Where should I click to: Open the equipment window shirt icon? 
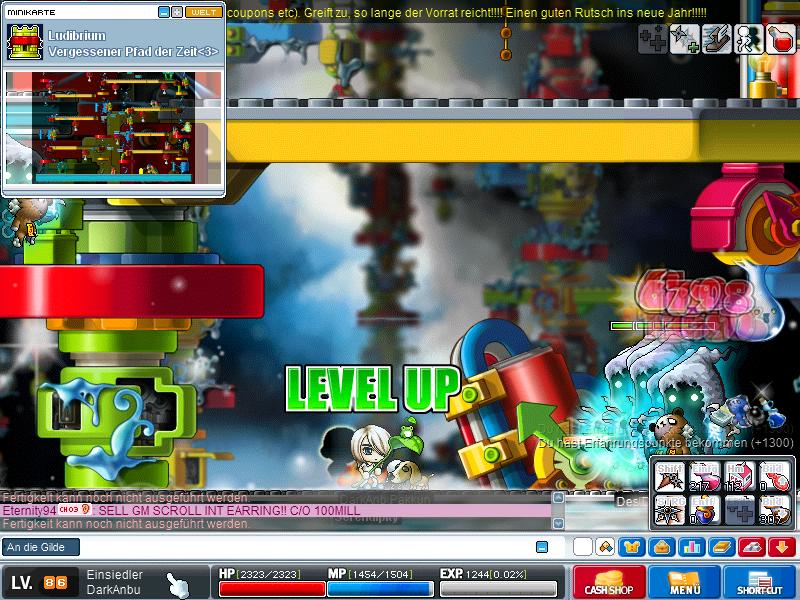(632, 547)
